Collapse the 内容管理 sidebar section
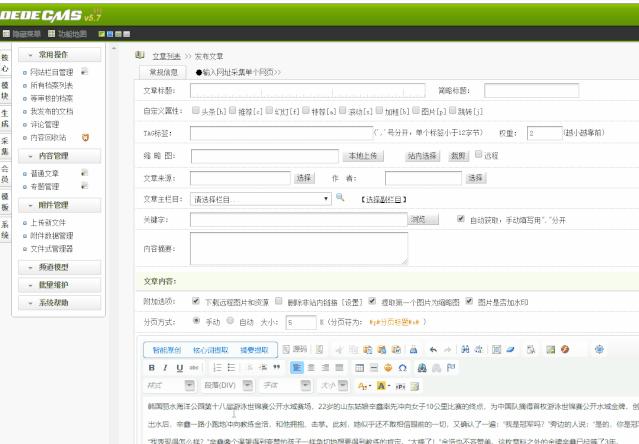The height and width of the screenshot is (444, 639). point(59,156)
